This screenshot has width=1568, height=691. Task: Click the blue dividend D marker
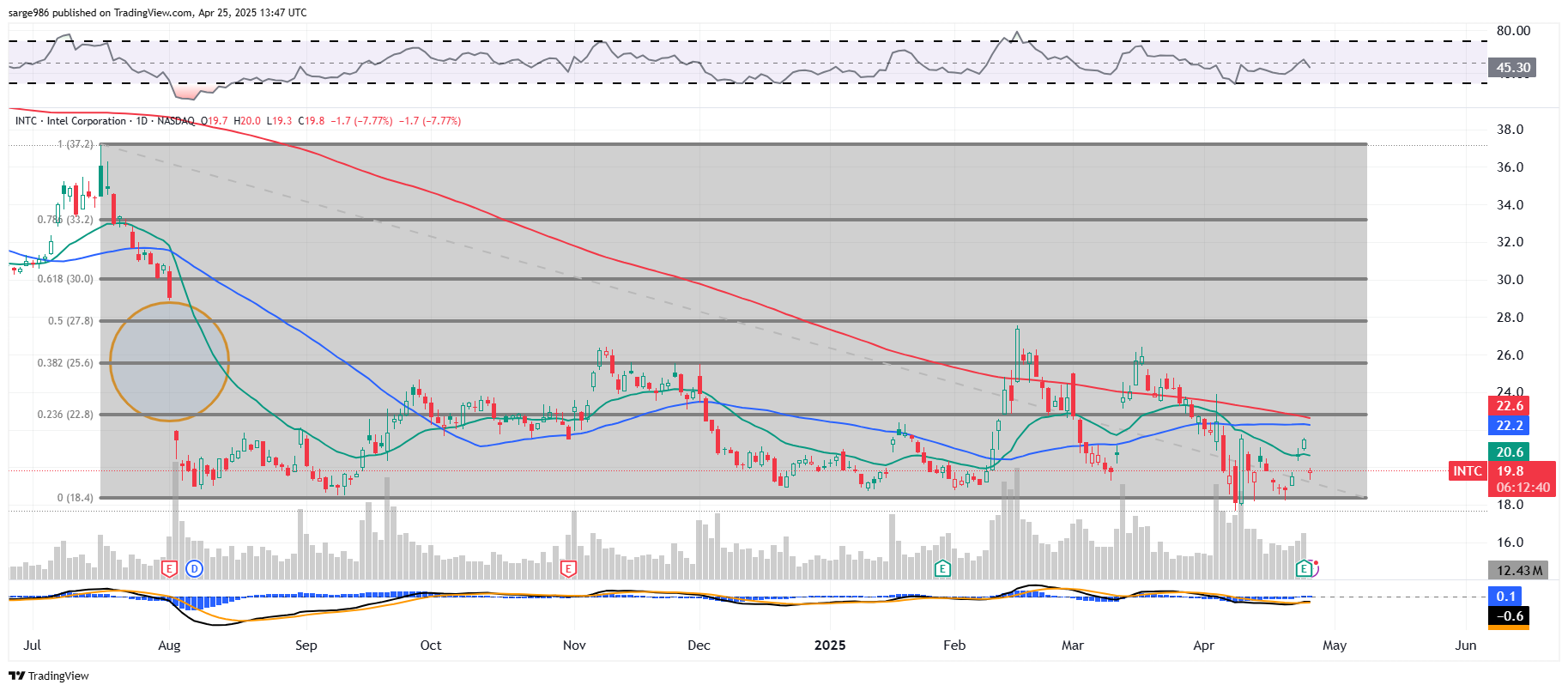tap(195, 568)
